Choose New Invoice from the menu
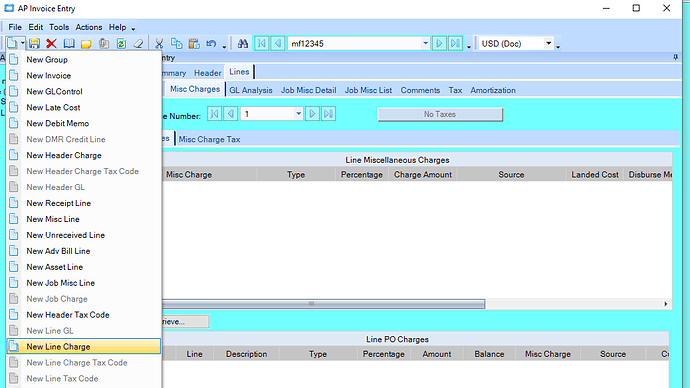Viewport: 690px width, 388px height. tap(84, 76)
